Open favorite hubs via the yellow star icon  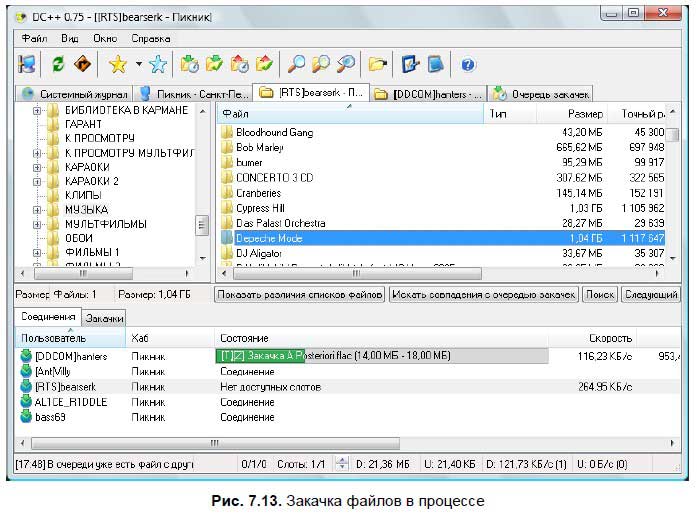point(118,64)
